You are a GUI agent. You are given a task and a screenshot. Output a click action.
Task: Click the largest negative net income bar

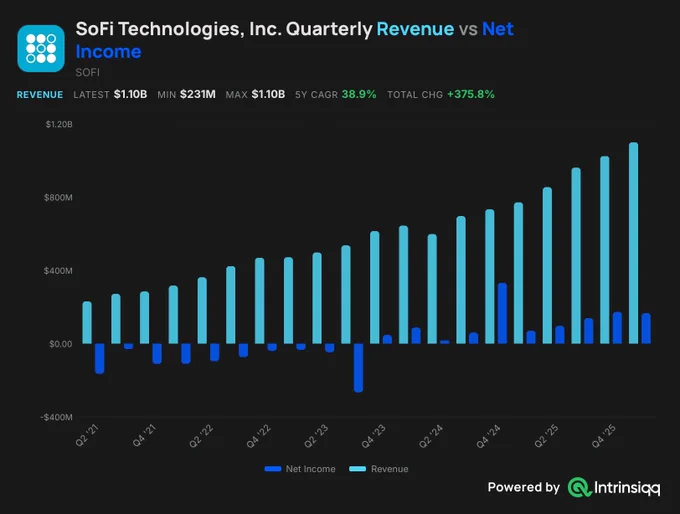point(358,368)
